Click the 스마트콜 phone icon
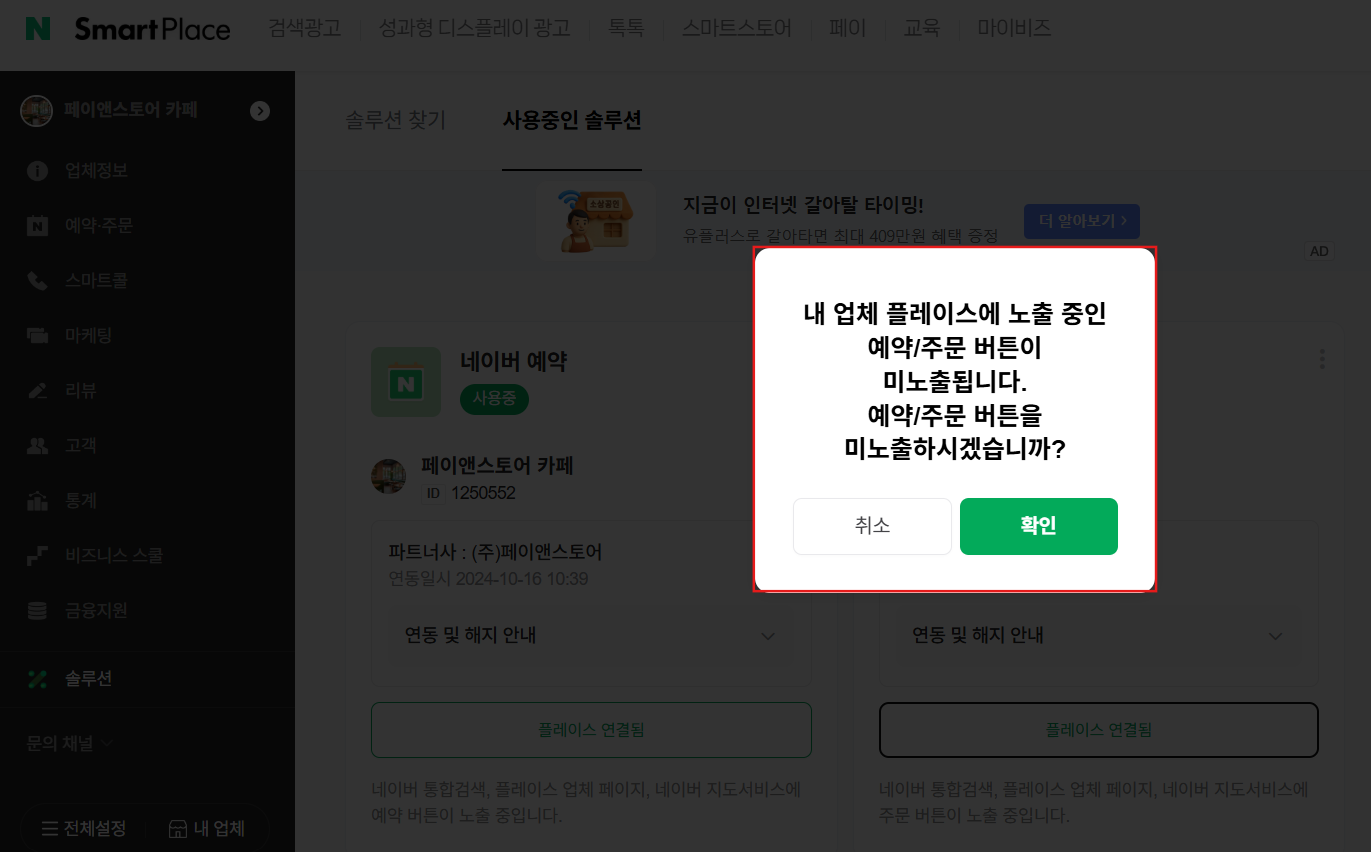Image resolution: width=1371 pixels, height=852 pixels. (37, 281)
